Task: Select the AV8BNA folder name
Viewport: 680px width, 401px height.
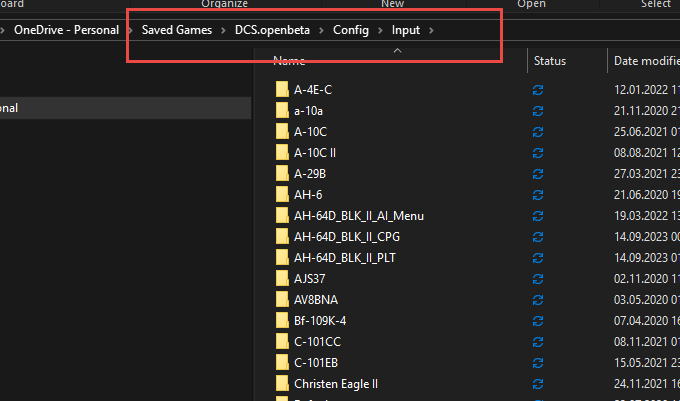Action: point(316,300)
